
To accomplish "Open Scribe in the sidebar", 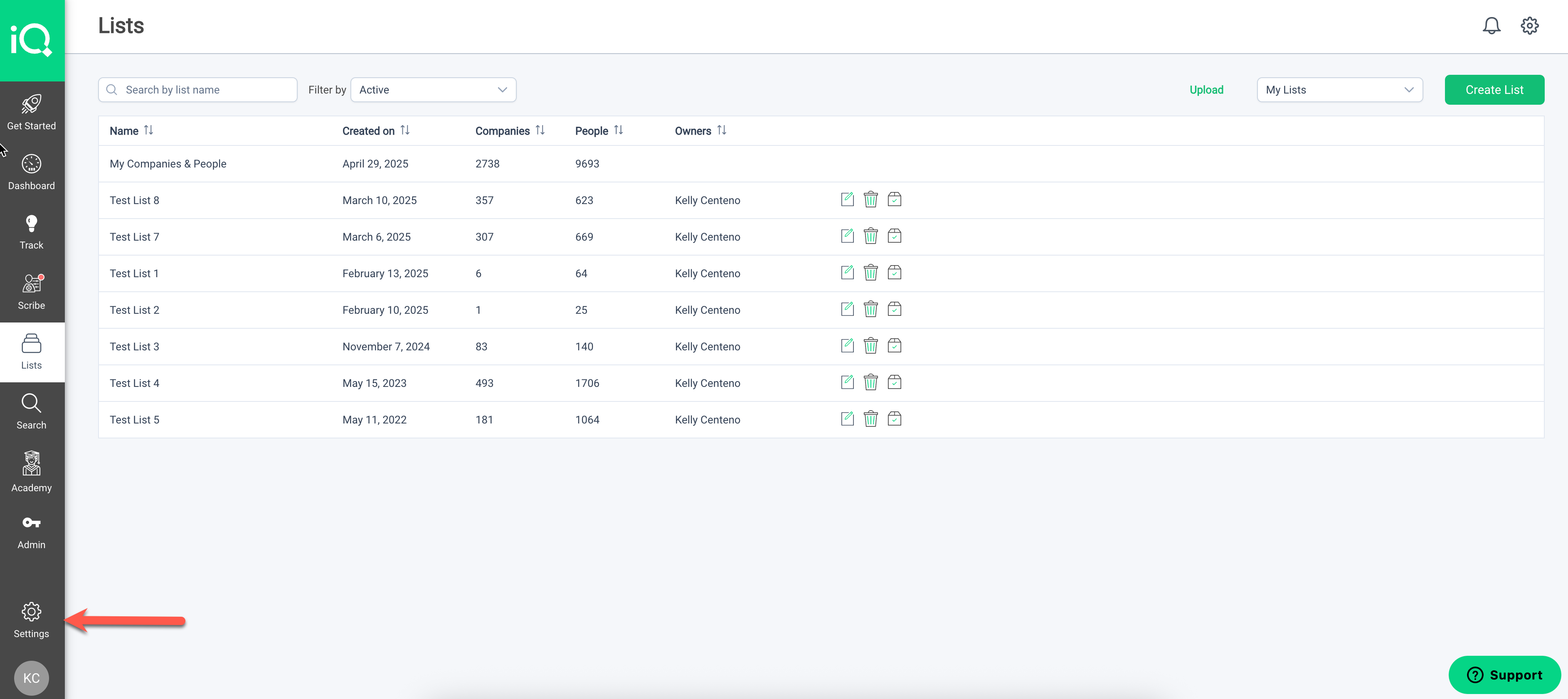I will [32, 292].
